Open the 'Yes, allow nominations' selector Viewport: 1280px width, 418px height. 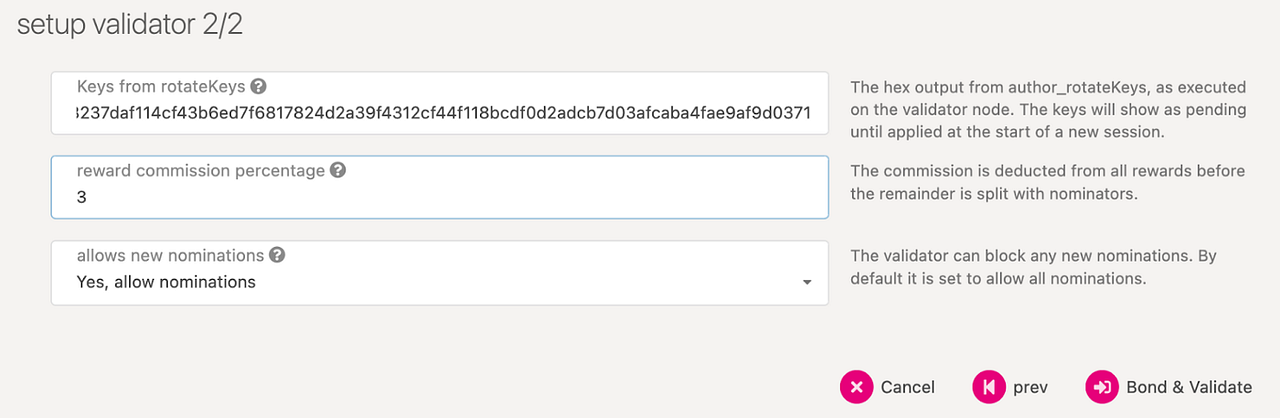[x=440, y=273]
